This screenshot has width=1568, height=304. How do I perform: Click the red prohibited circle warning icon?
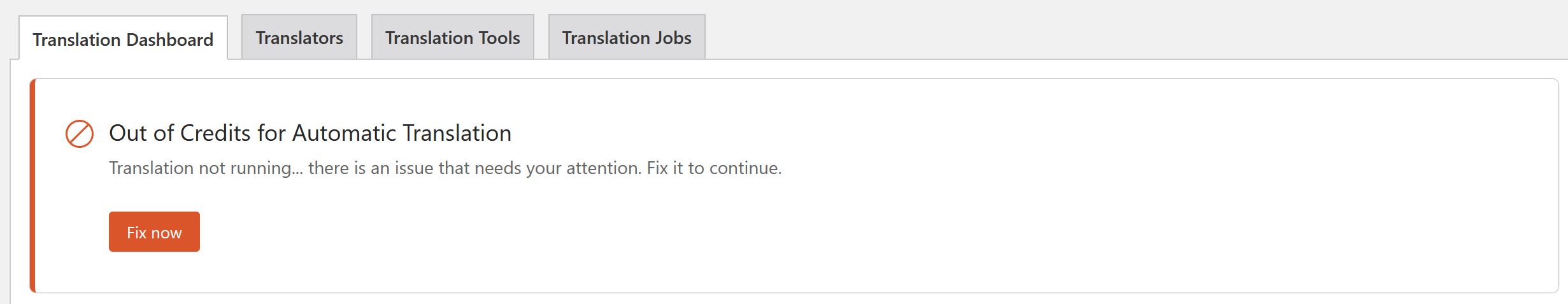tap(80, 134)
